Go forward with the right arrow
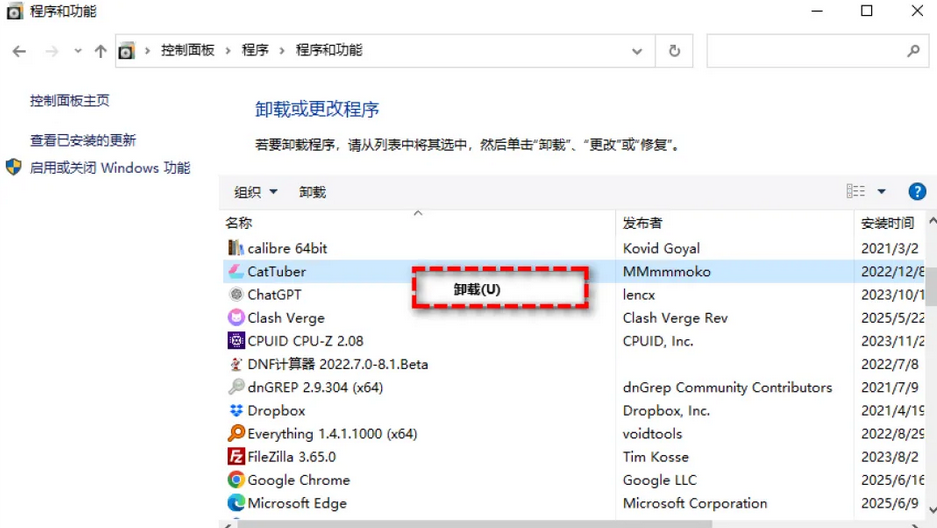This screenshot has width=937, height=528. tap(52, 51)
